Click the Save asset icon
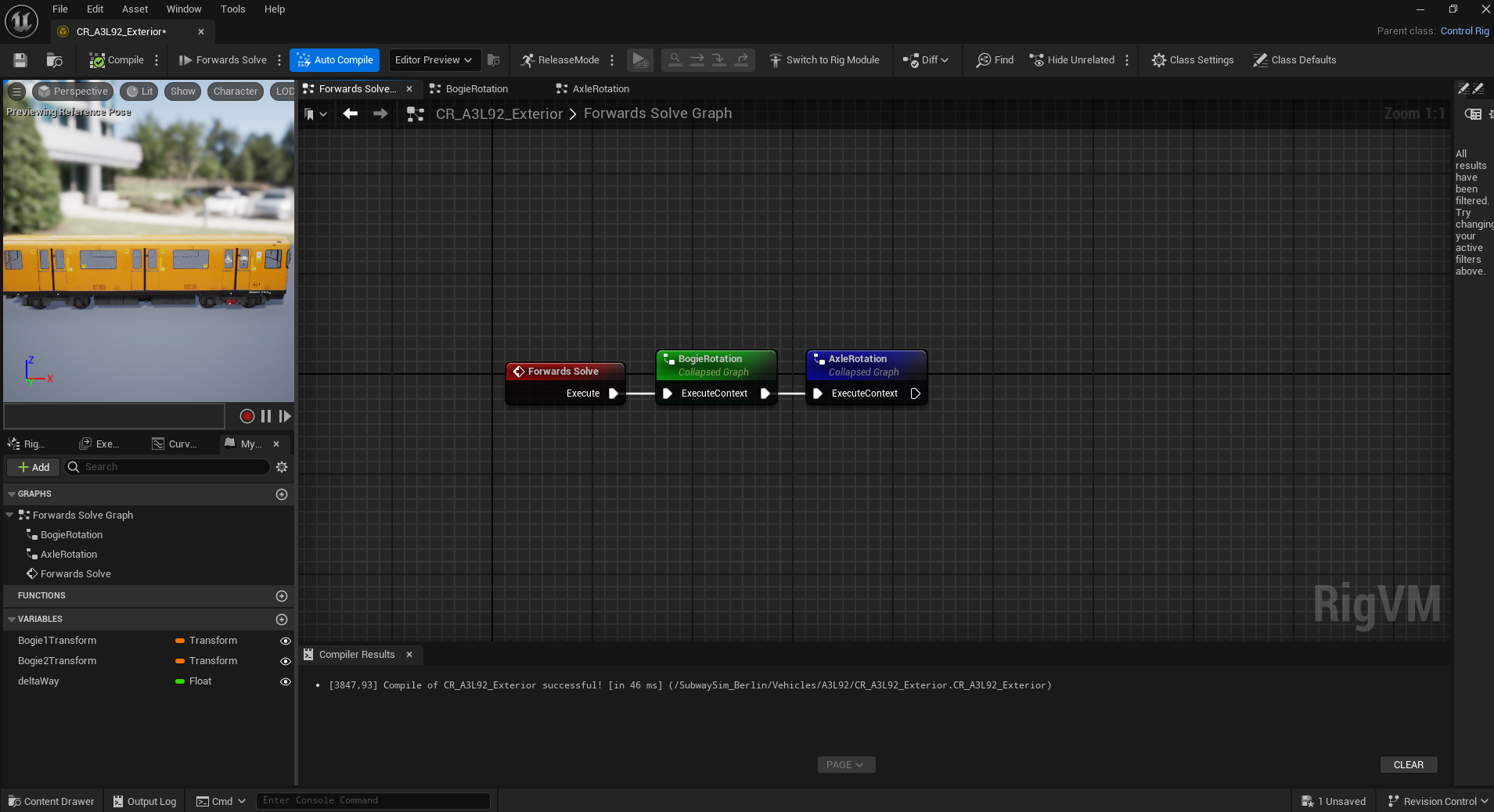 [x=20, y=60]
